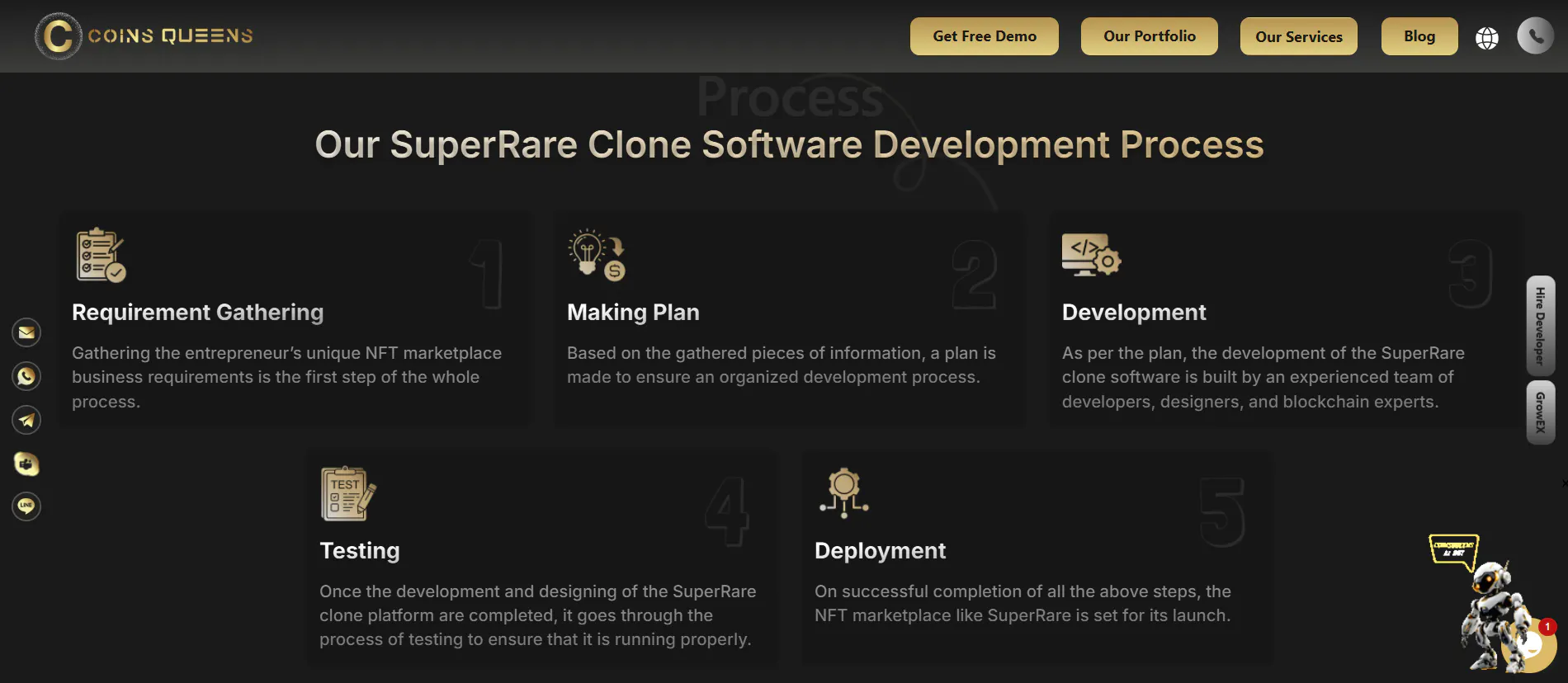Viewport: 1568px width, 683px height.
Task: Open the Hire Developer side tab
Action: 1541,326
